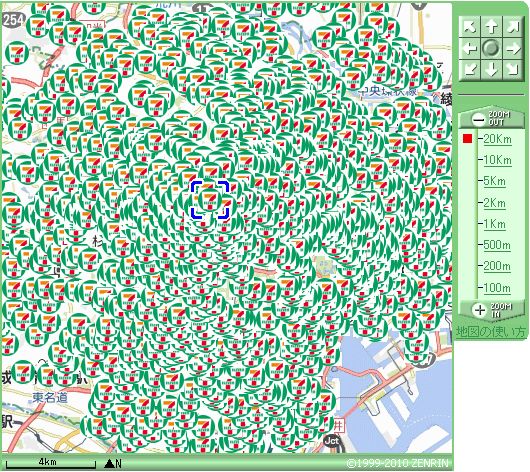Pan map southwest with diagonal arrow

pos(469,70)
